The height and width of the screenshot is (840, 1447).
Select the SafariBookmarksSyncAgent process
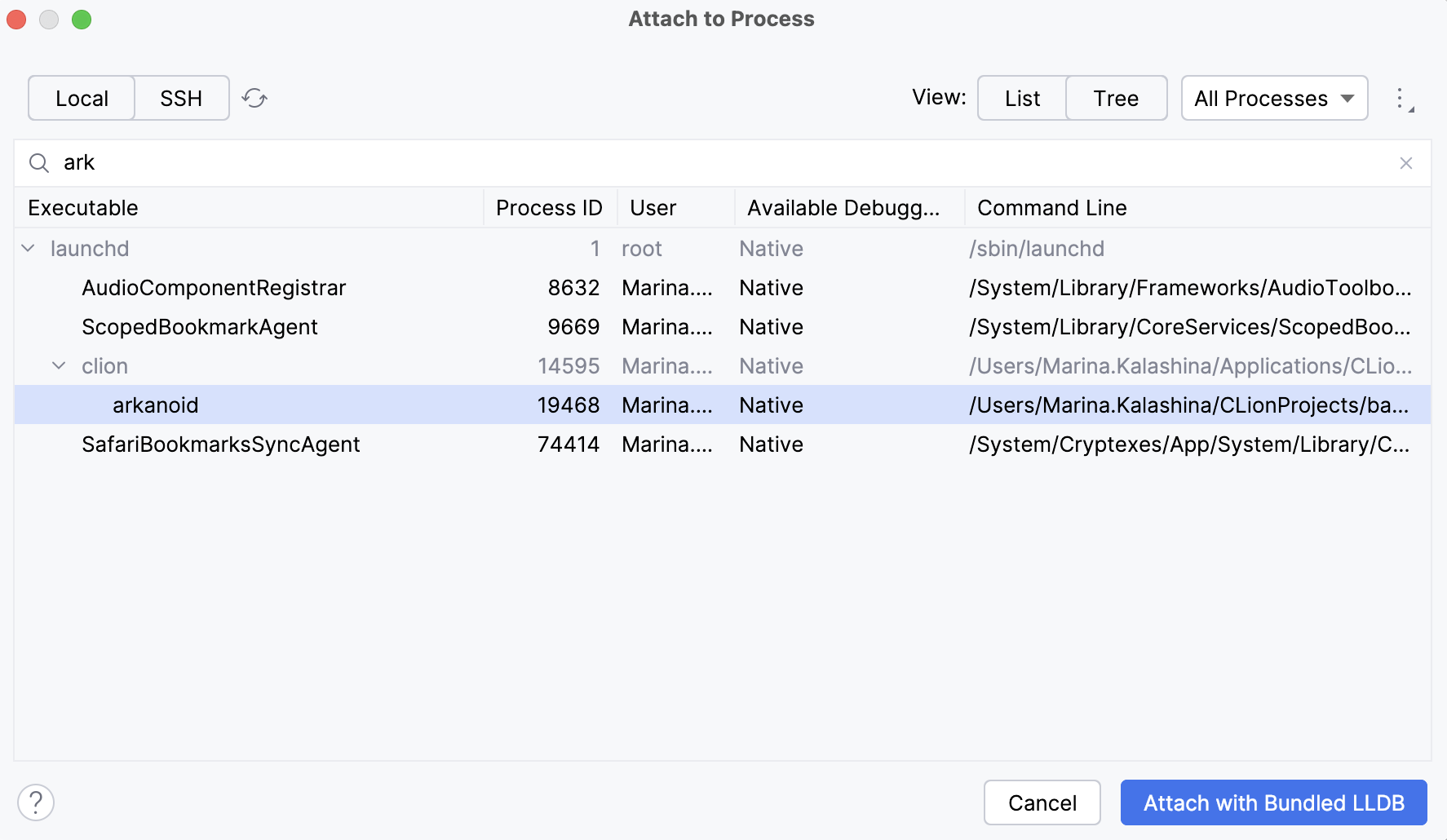[220, 444]
